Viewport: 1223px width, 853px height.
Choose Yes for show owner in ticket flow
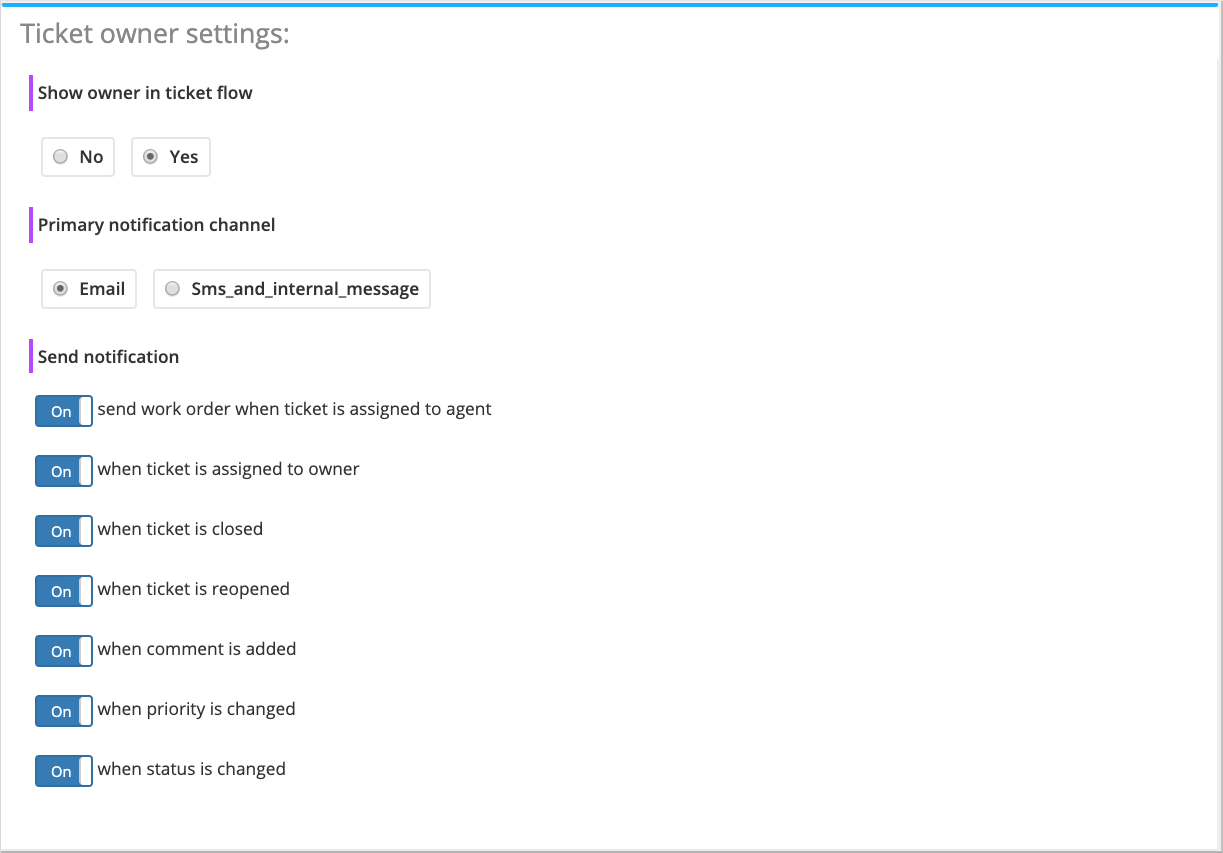(x=151, y=157)
